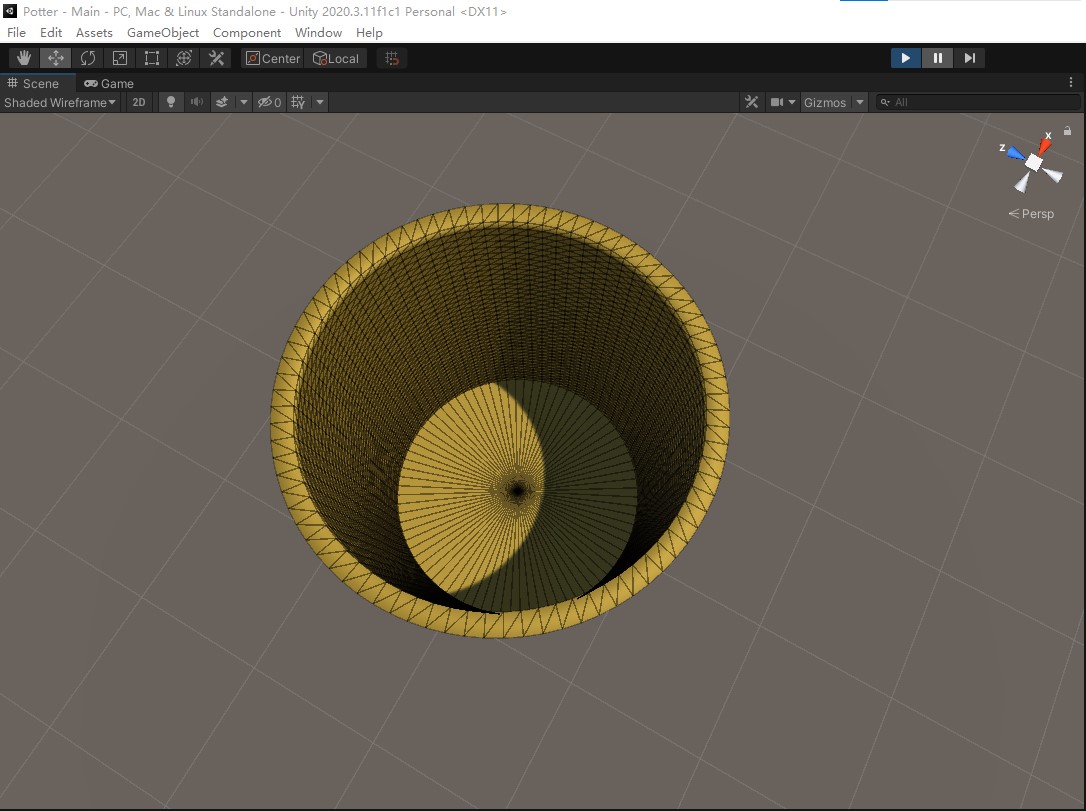Screen dimensions: 1086x811
Task: Toggle scene view rotation lock
Action: (1067, 130)
